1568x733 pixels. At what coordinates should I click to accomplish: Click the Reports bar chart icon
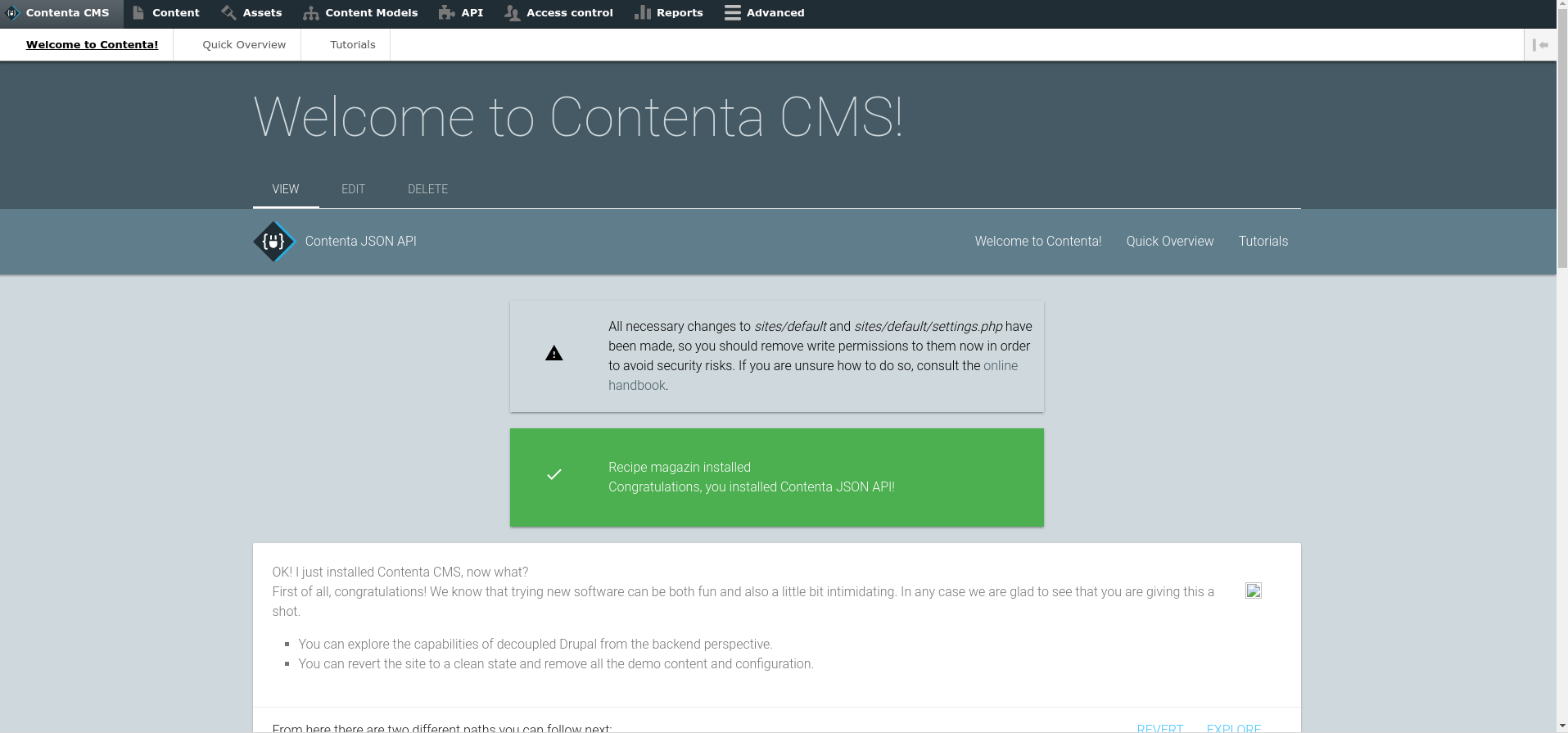(x=643, y=13)
